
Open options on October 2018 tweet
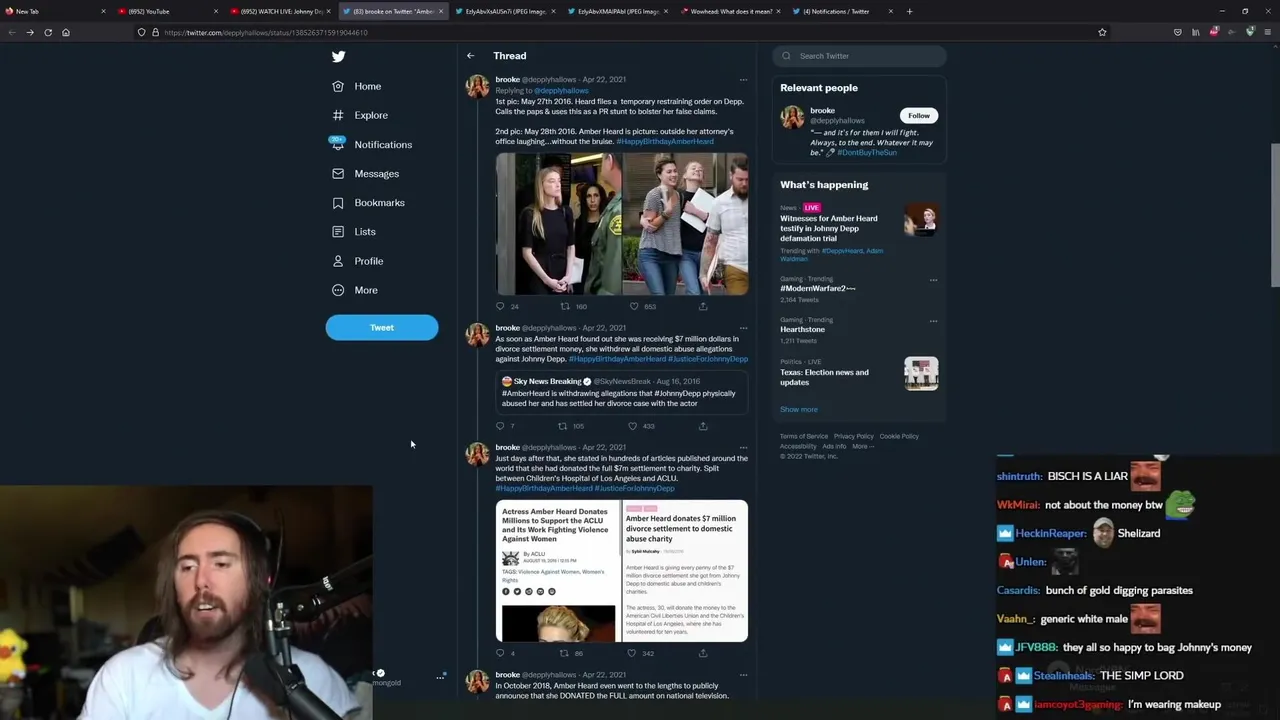[x=743, y=675]
